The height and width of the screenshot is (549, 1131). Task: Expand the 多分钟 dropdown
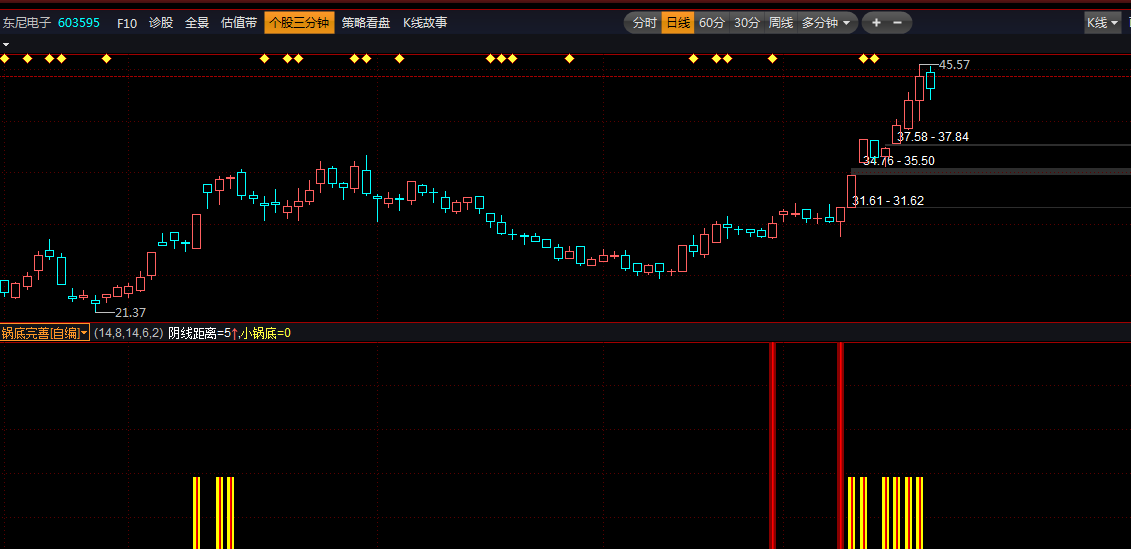827,23
